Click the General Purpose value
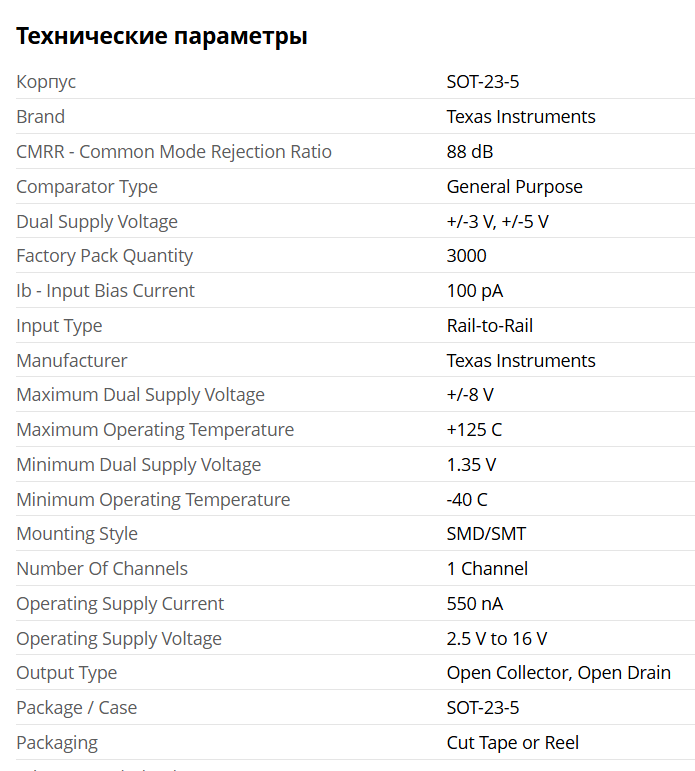The height and width of the screenshot is (771, 695). click(x=514, y=187)
